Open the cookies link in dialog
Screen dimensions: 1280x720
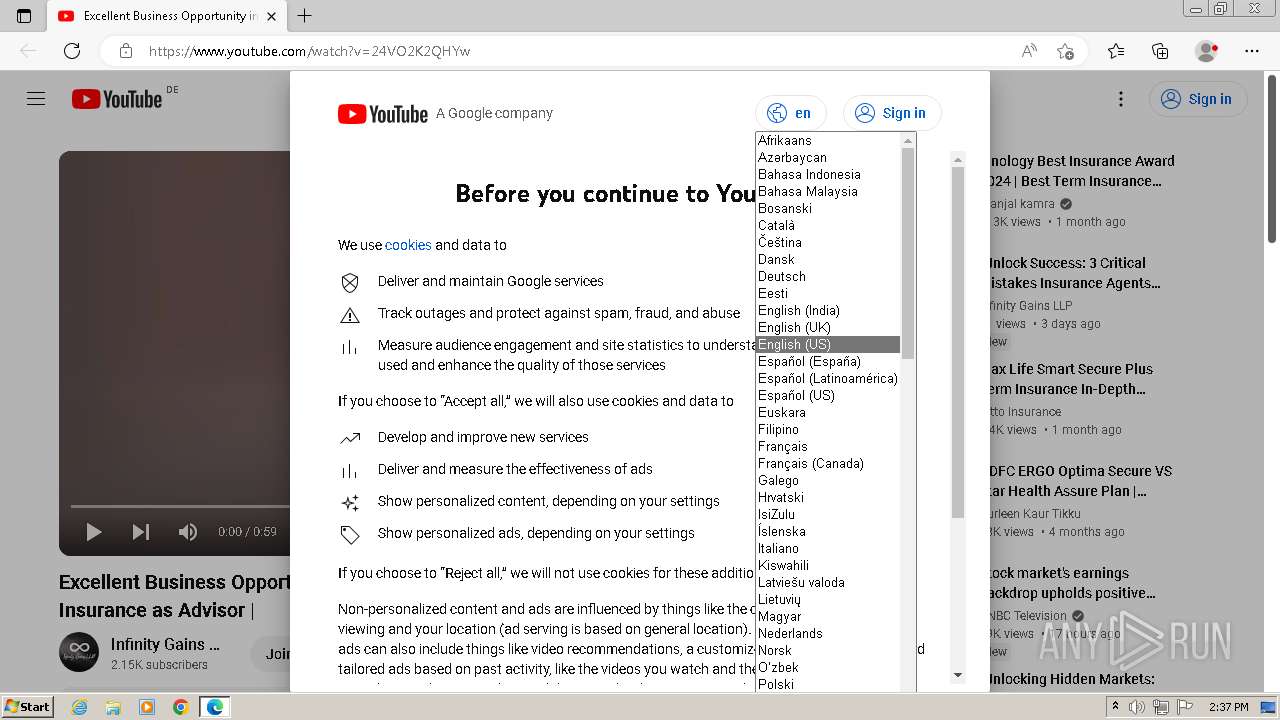408,245
